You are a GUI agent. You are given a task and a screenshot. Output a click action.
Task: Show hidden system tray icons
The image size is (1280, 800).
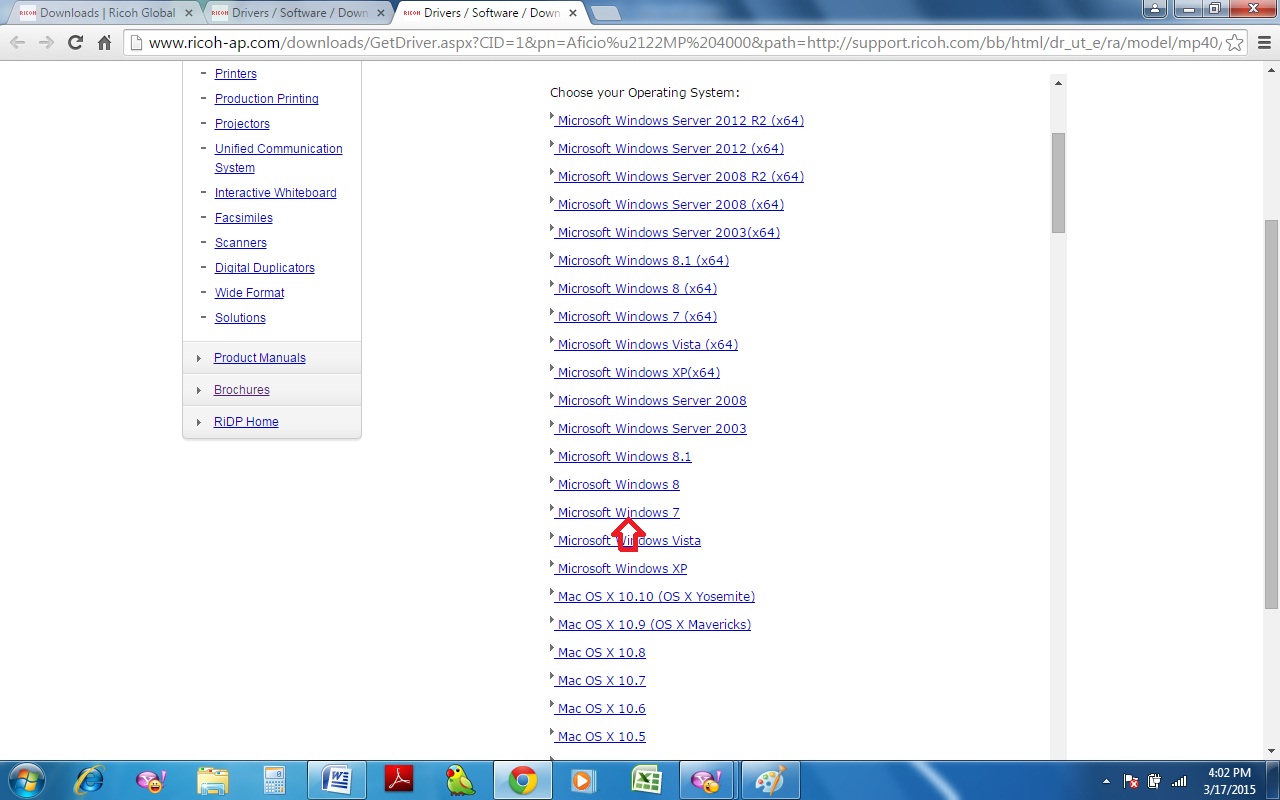(x=1106, y=781)
